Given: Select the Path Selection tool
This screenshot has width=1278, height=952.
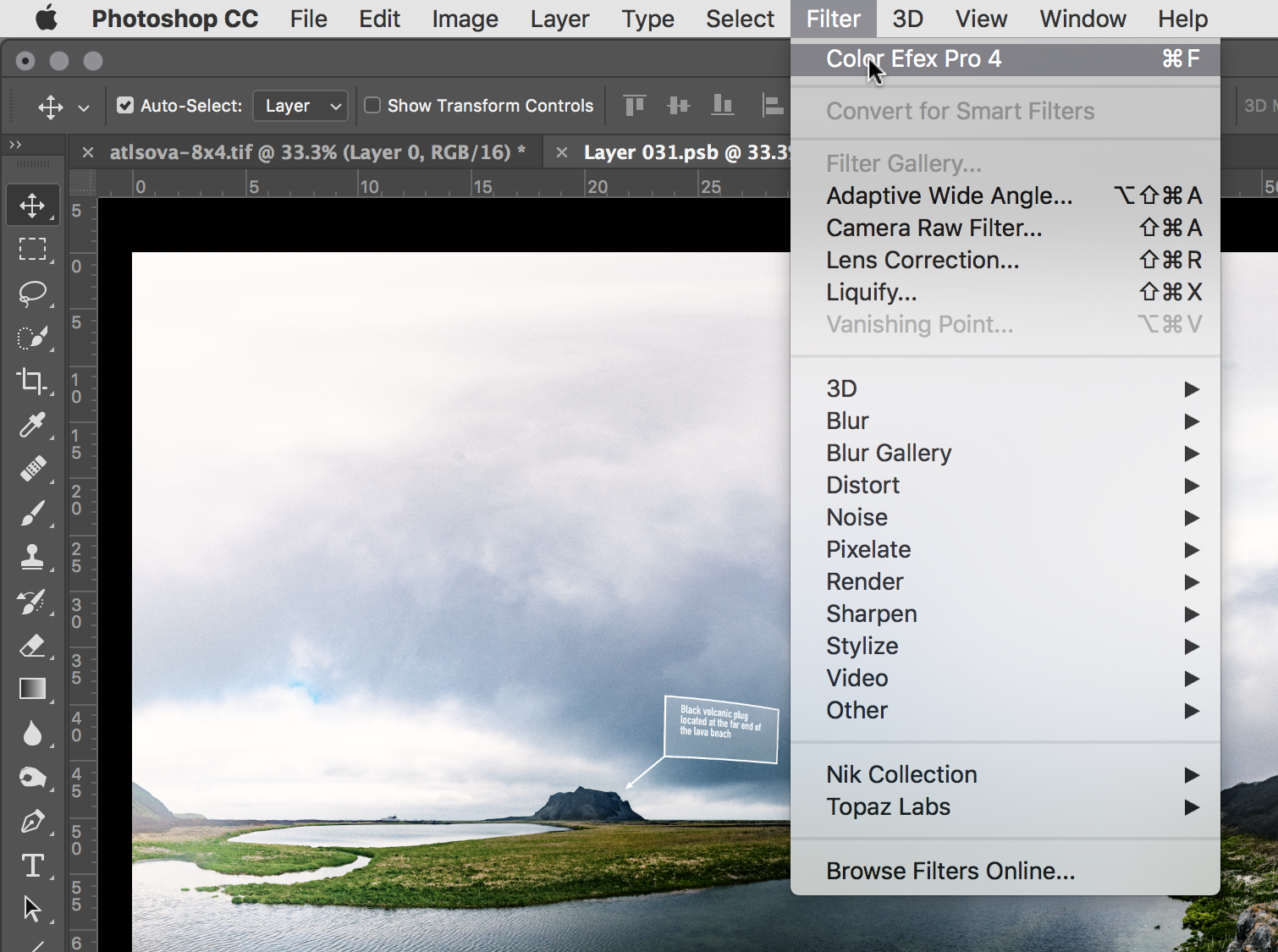Looking at the screenshot, I should pyautogui.click(x=32, y=910).
